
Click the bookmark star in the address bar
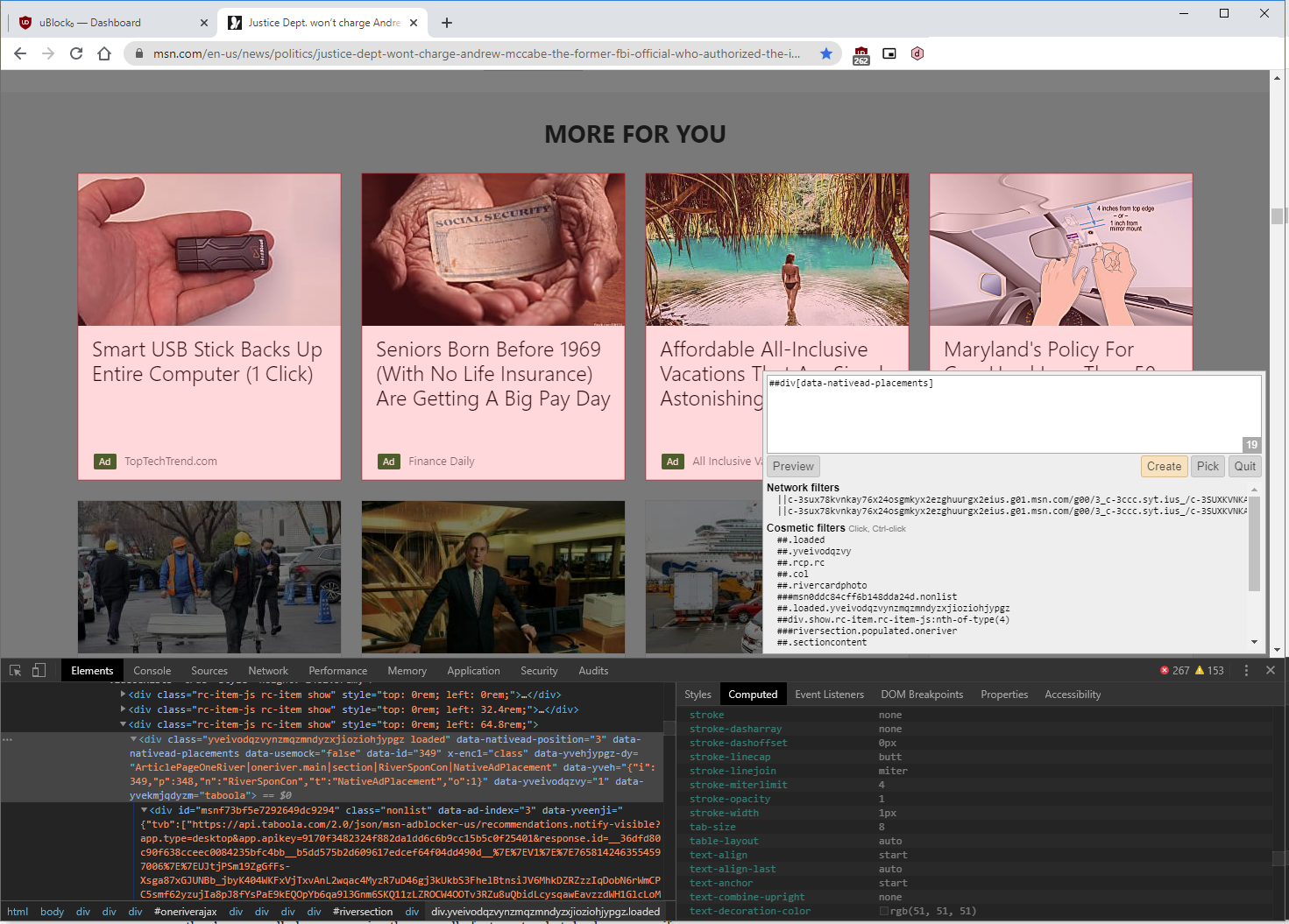[x=825, y=53]
